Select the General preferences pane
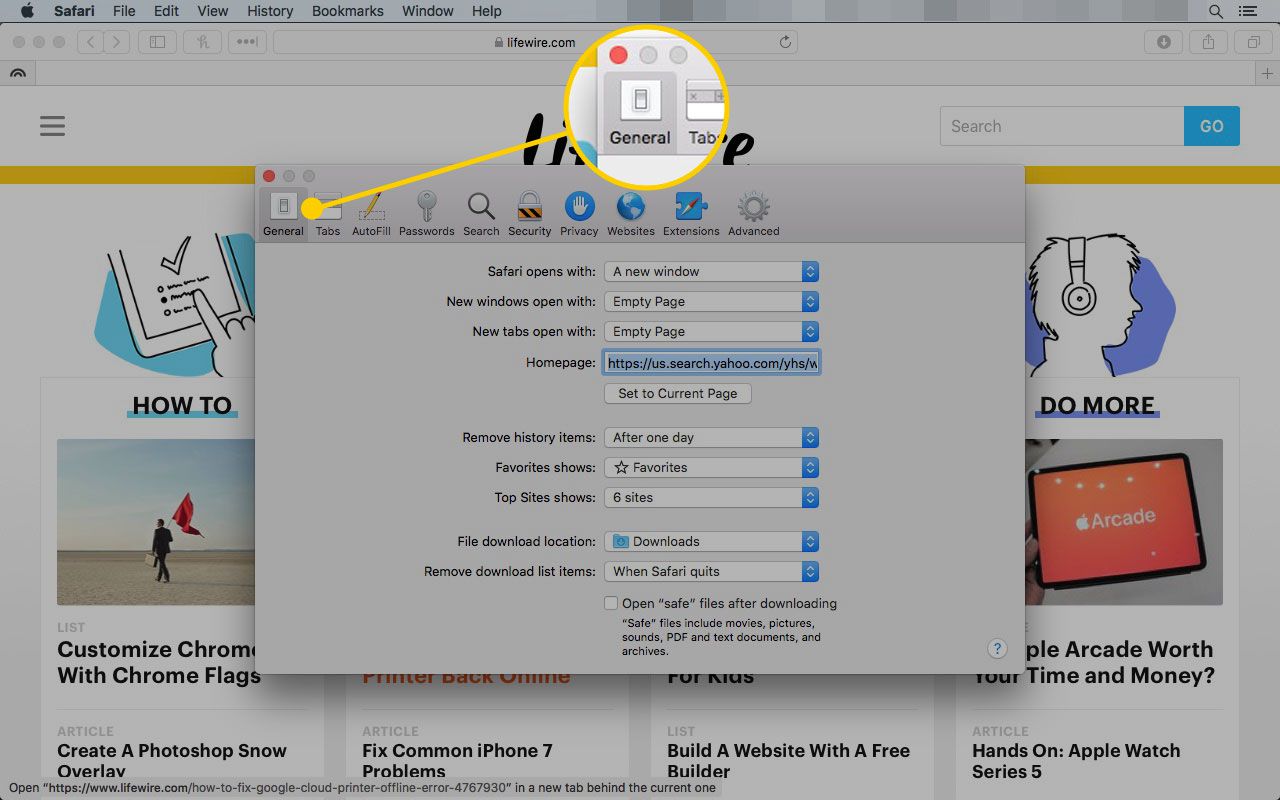Image resolution: width=1280 pixels, height=800 pixels. (283, 214)
